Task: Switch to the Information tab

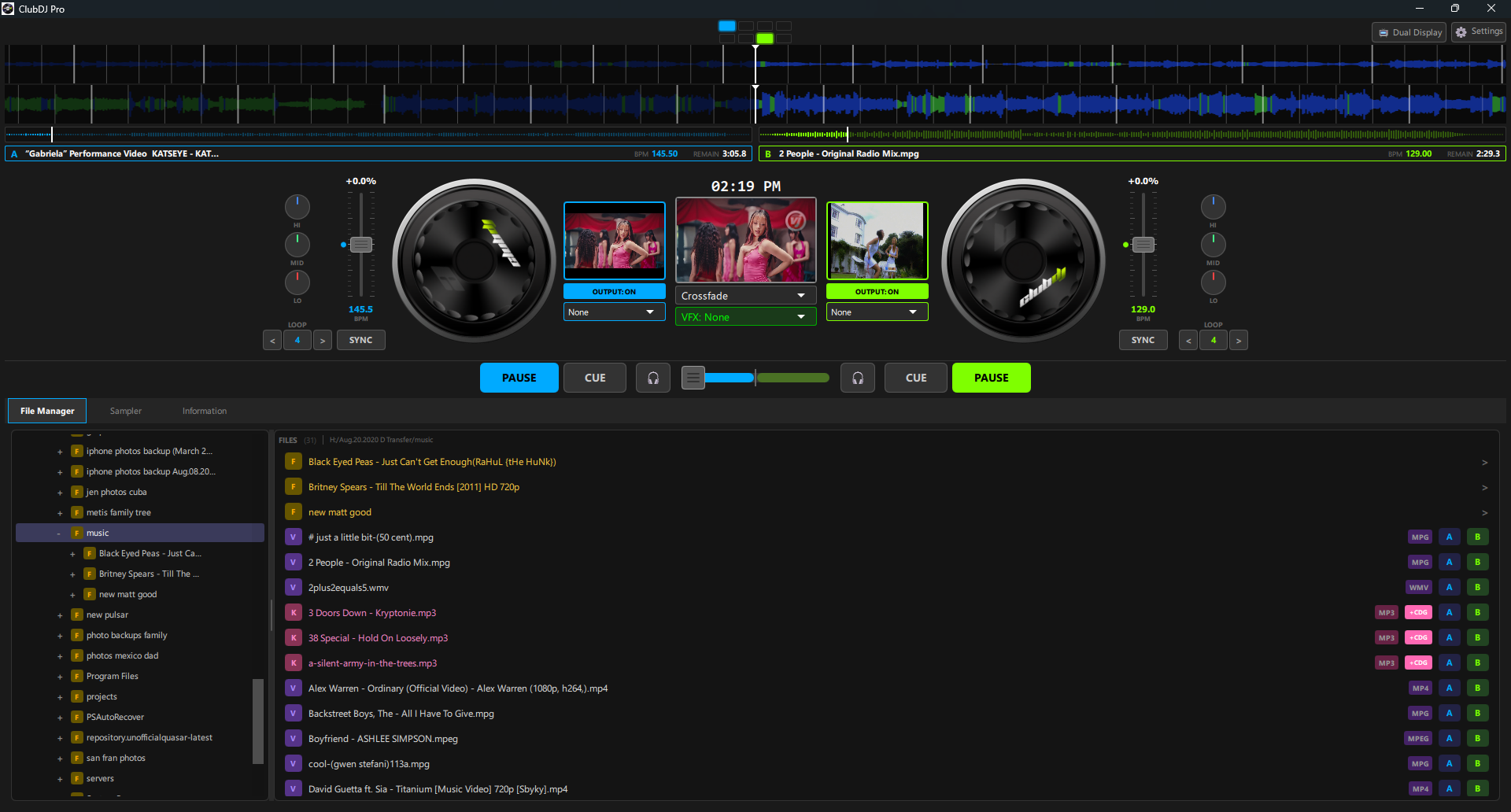Action: click(x=204, y=410)
